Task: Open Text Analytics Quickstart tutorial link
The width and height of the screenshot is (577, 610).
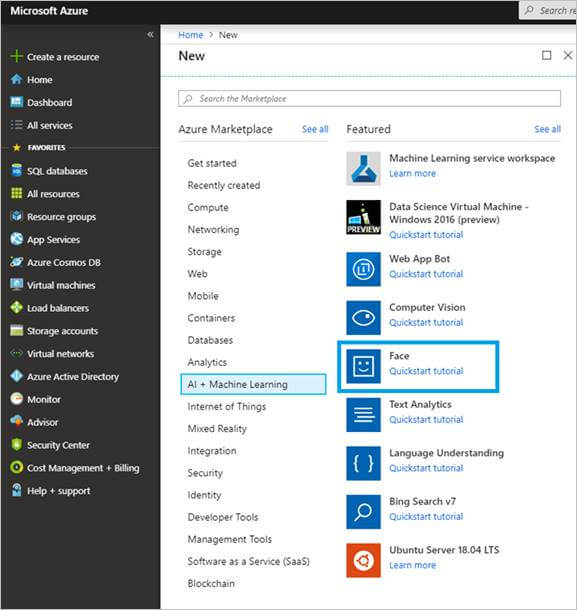Action: pyautogui.click(x=426, y=419)
